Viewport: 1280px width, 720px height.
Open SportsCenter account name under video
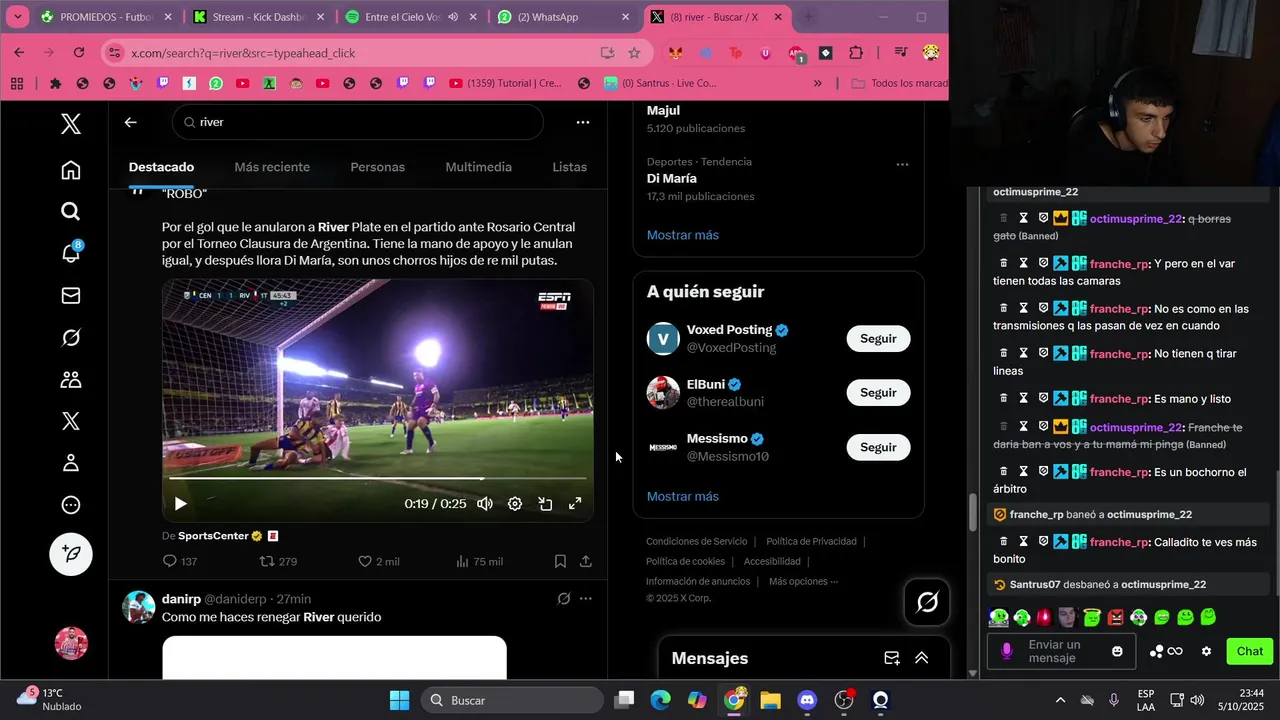click(213, 536)
